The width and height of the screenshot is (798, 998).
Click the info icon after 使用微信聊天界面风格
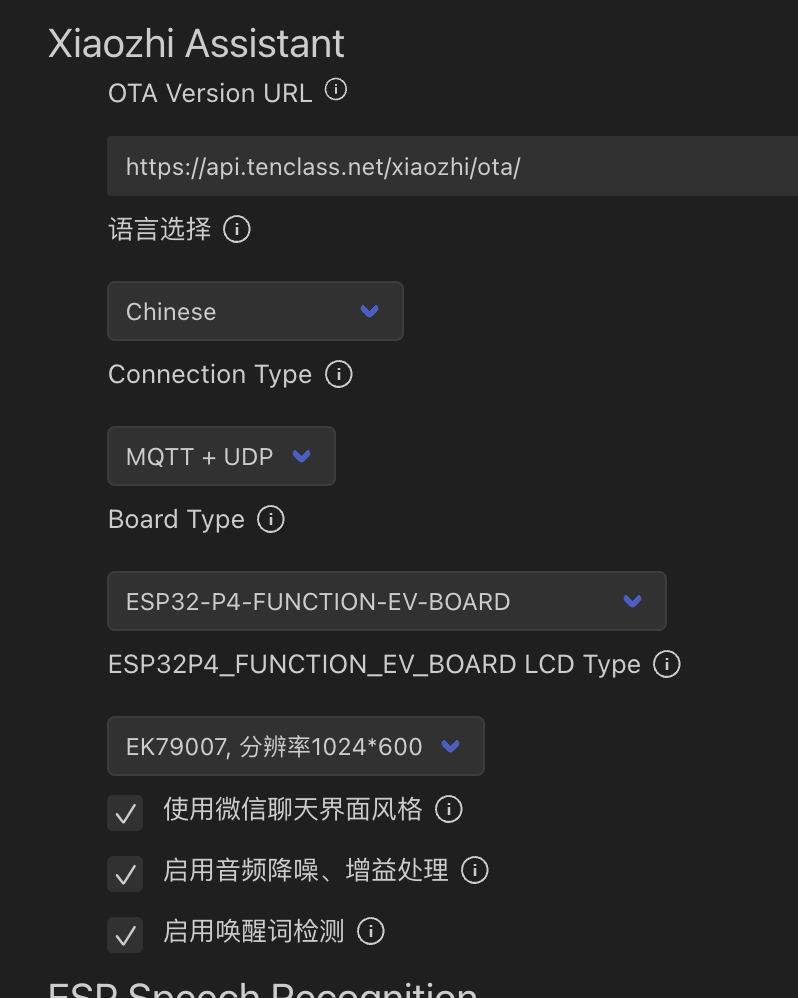pyautogui.click(x=450, y=810)
